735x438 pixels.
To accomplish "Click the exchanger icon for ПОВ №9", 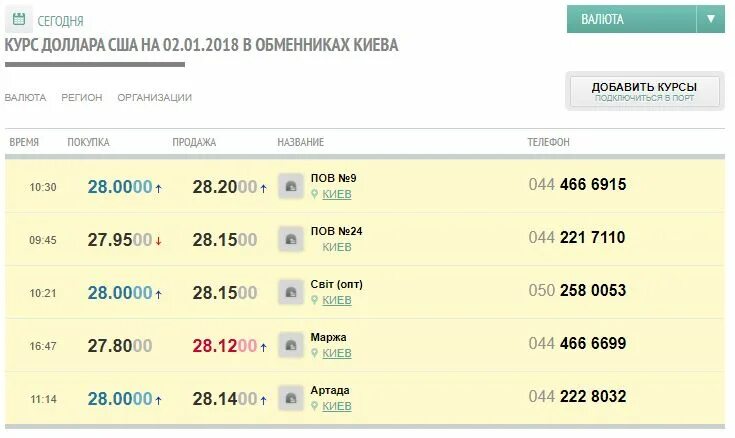I will tap(290, 187).
